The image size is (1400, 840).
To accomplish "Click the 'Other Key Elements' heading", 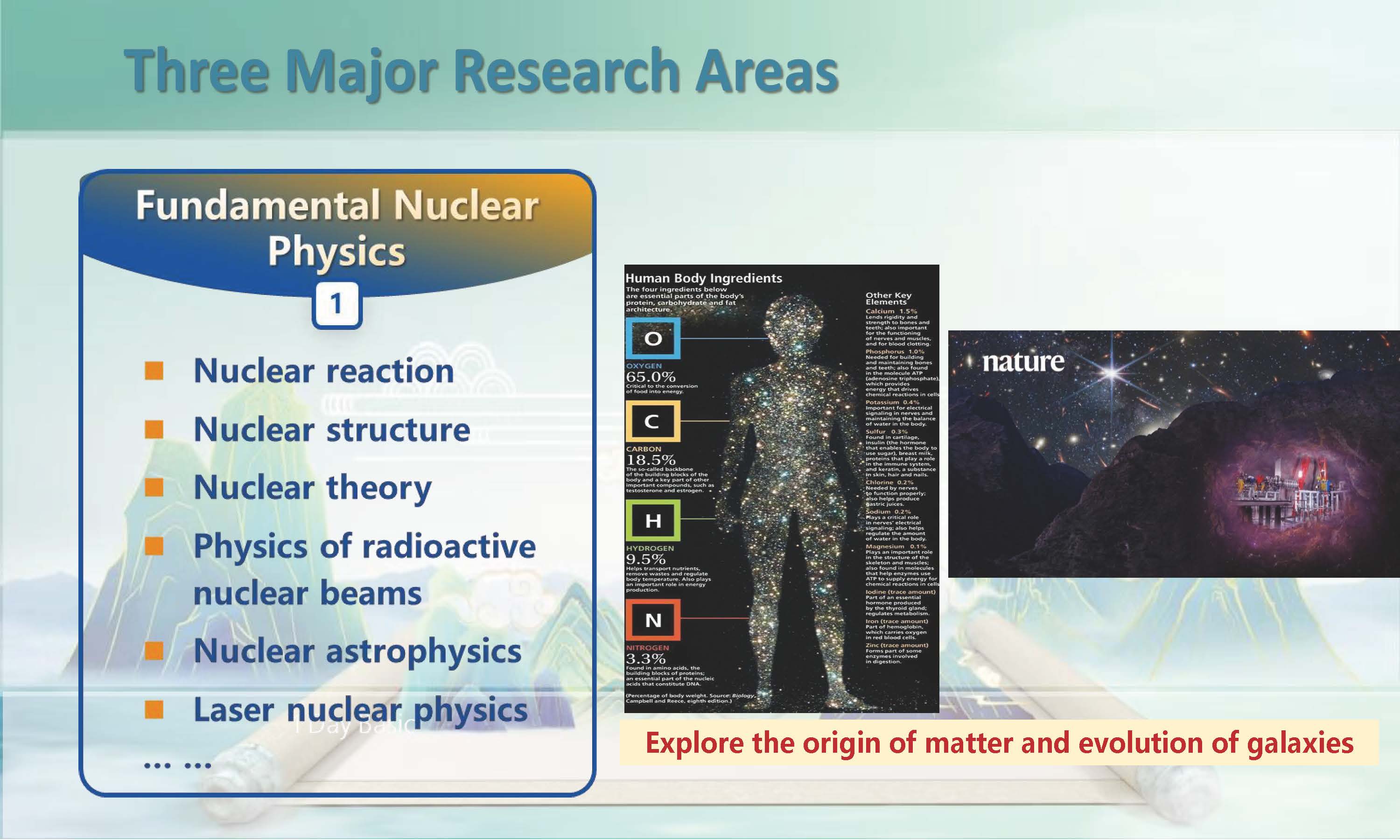I will click(x=889, y=298).
